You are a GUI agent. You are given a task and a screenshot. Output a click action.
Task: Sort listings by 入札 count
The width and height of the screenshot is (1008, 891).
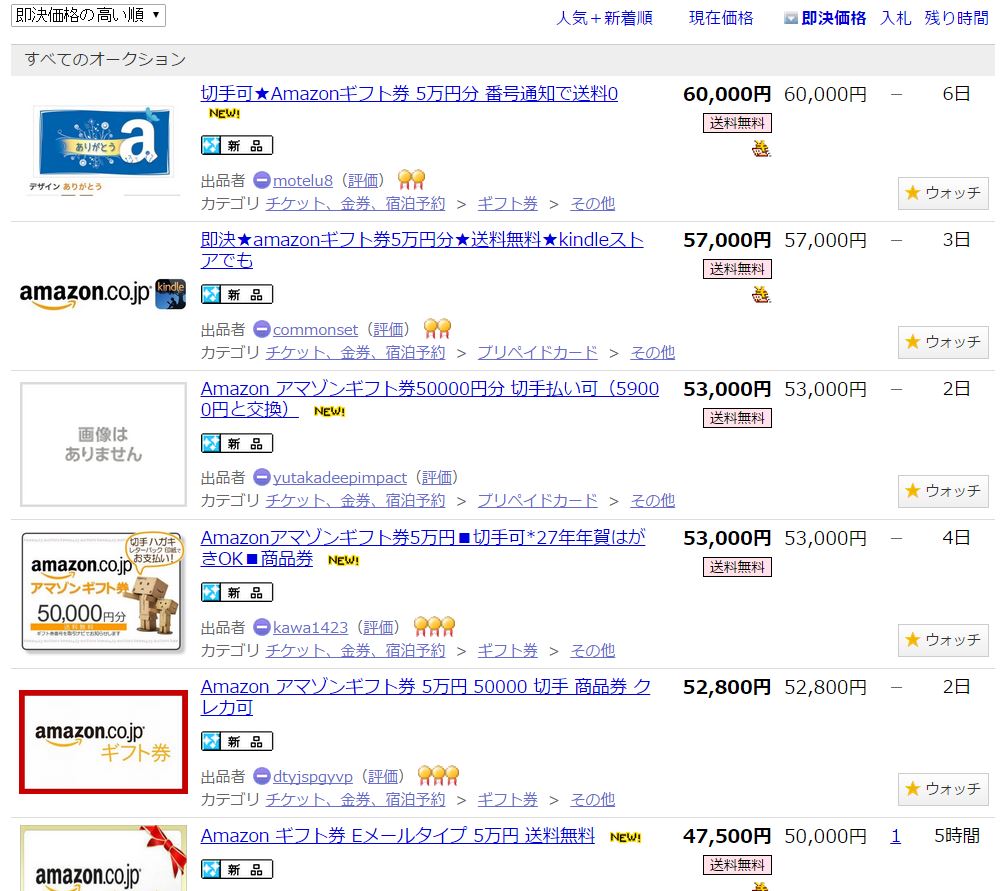(896, 18)
